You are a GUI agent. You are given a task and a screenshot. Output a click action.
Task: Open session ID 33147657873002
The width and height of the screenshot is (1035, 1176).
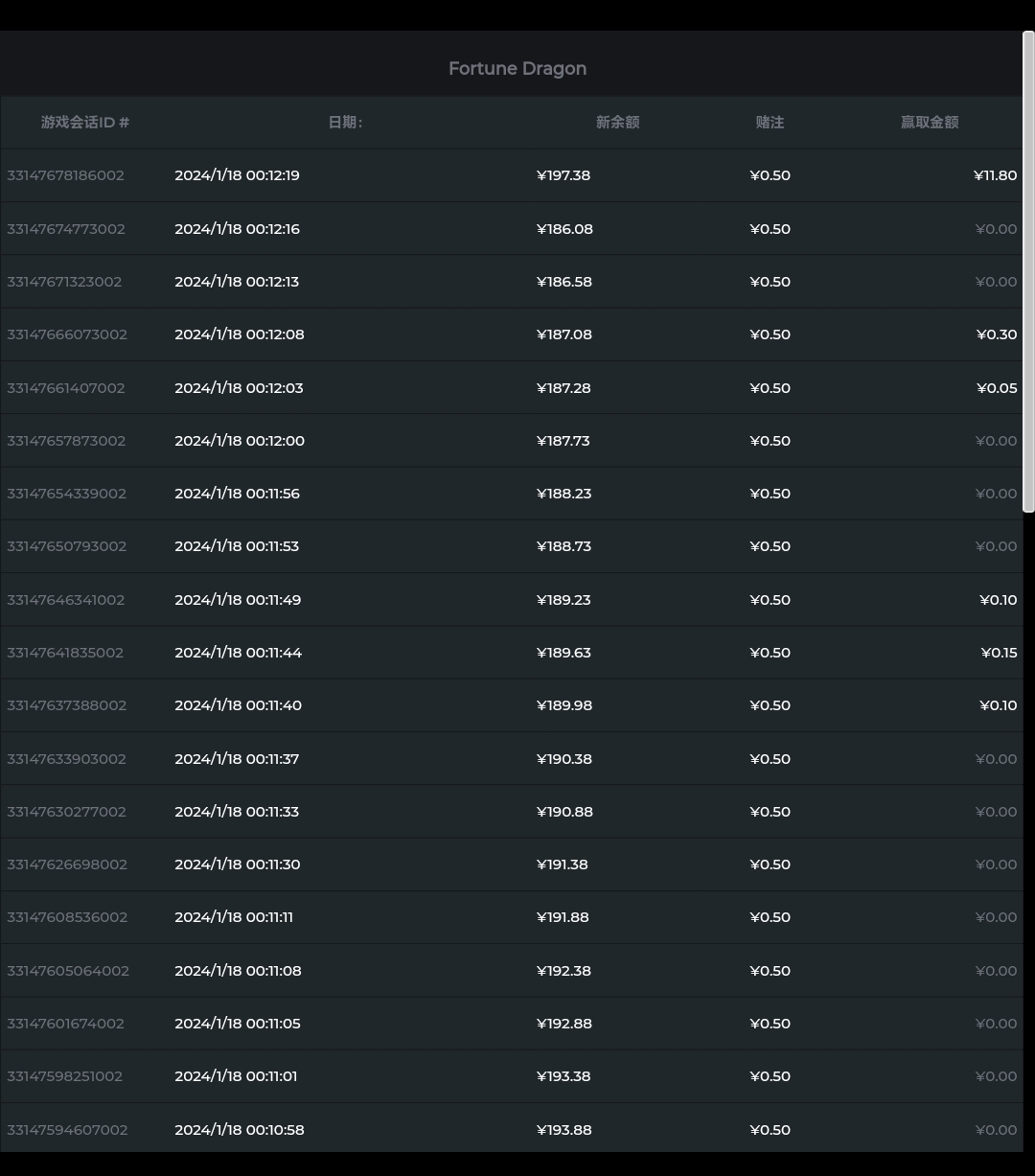pos(66,441)
